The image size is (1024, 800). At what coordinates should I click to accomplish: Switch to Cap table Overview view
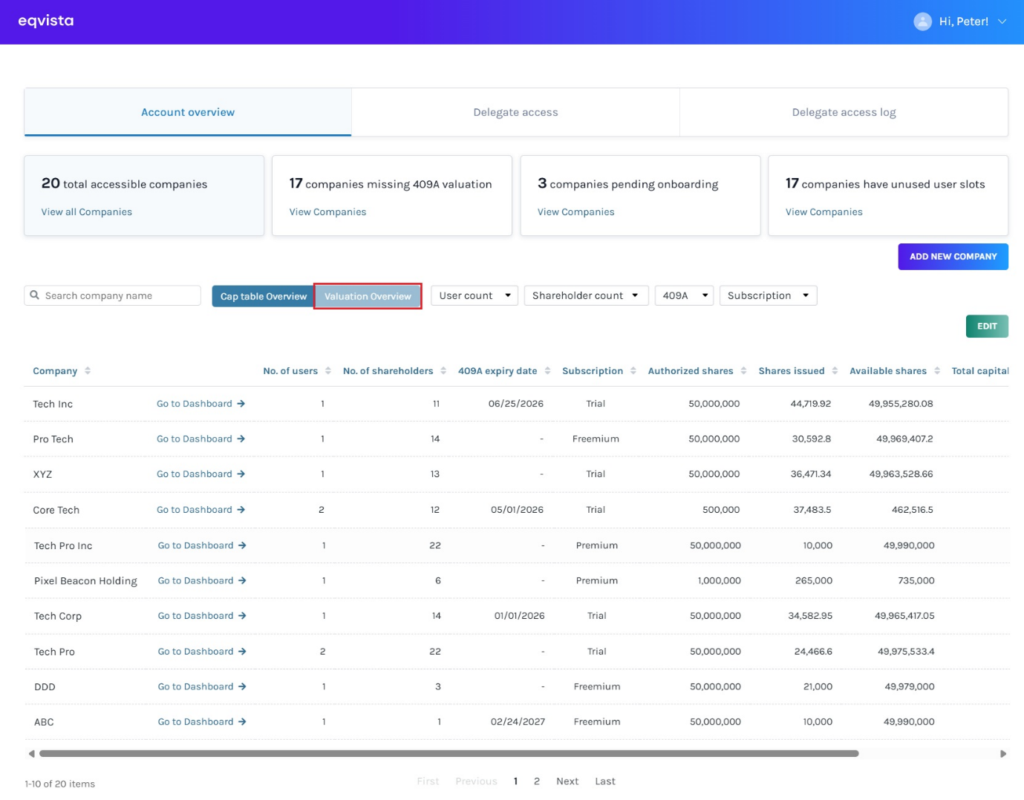pyautogui.click(x=263, y=296)
